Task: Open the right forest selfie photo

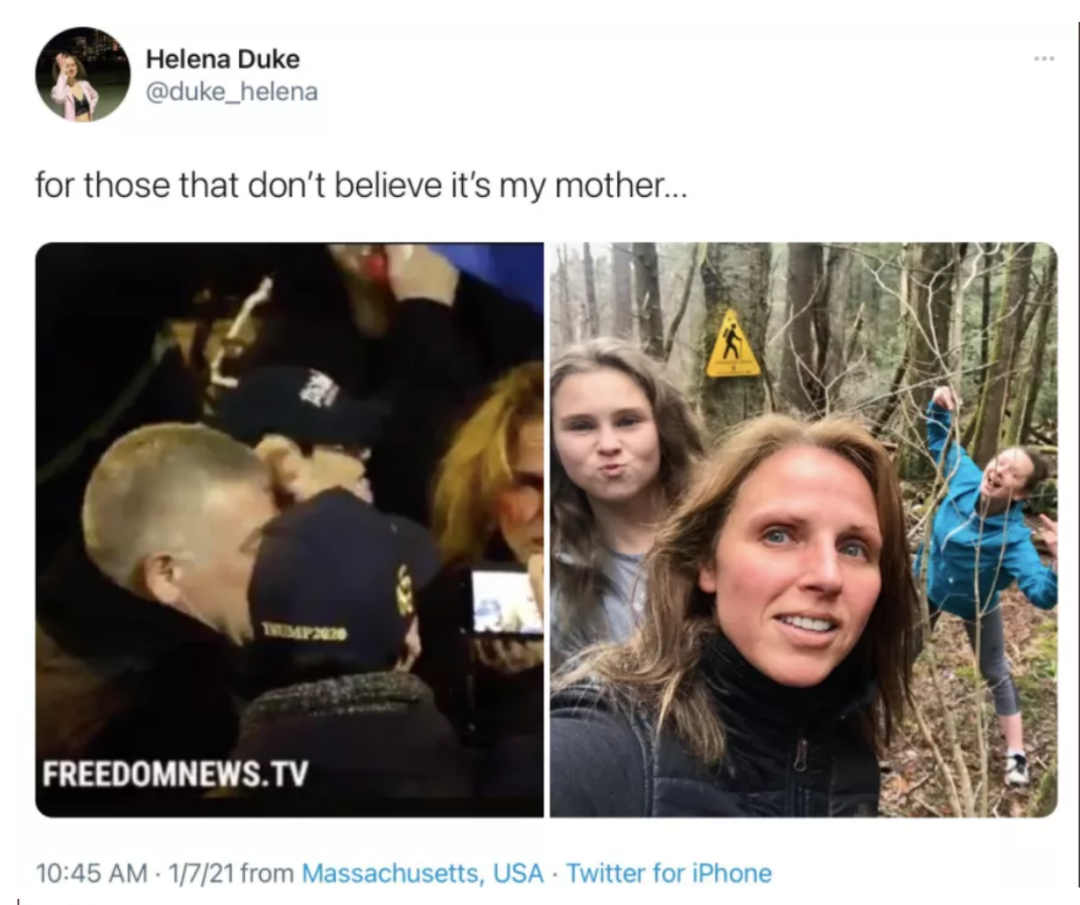Action: pos(803,530)
